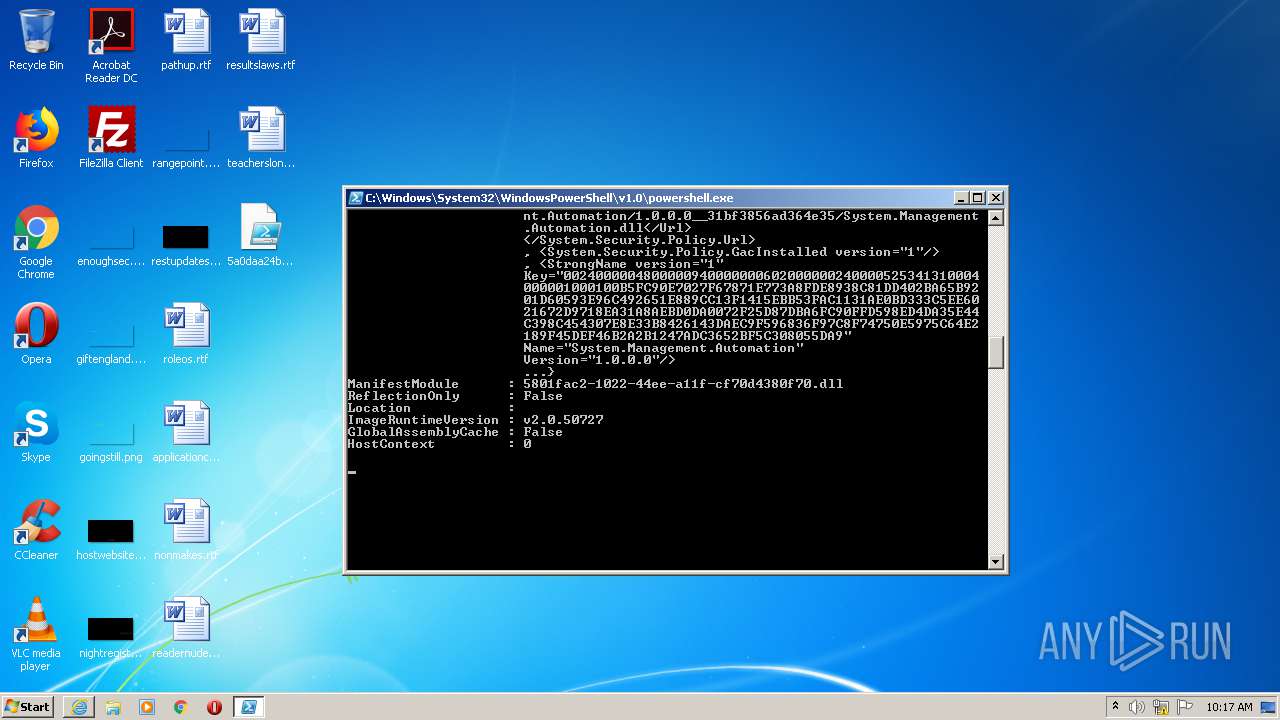1280x720 pixels.
Task: Maximize the PowerShell window
Action: tap(978, 198)
